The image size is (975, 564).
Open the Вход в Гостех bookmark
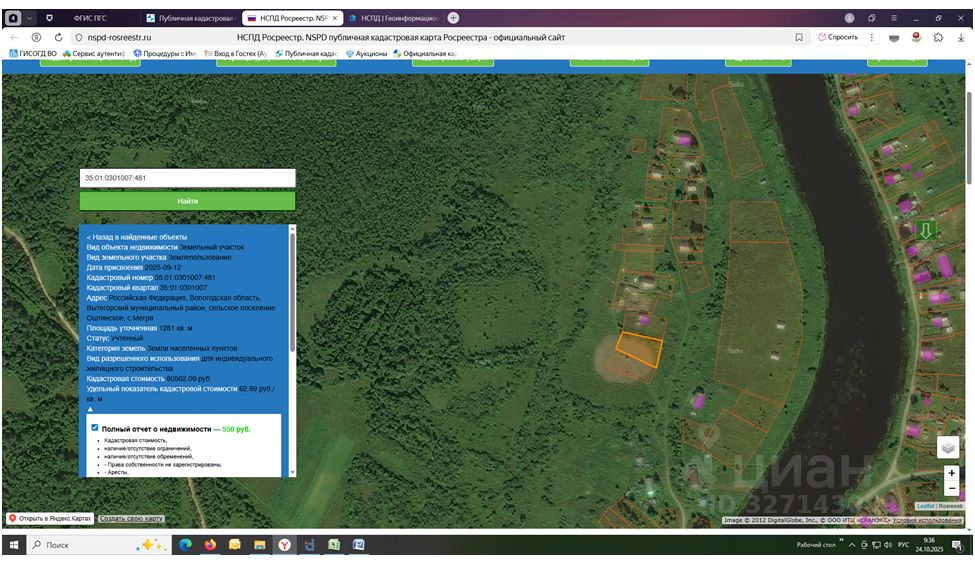pos(235,53)
